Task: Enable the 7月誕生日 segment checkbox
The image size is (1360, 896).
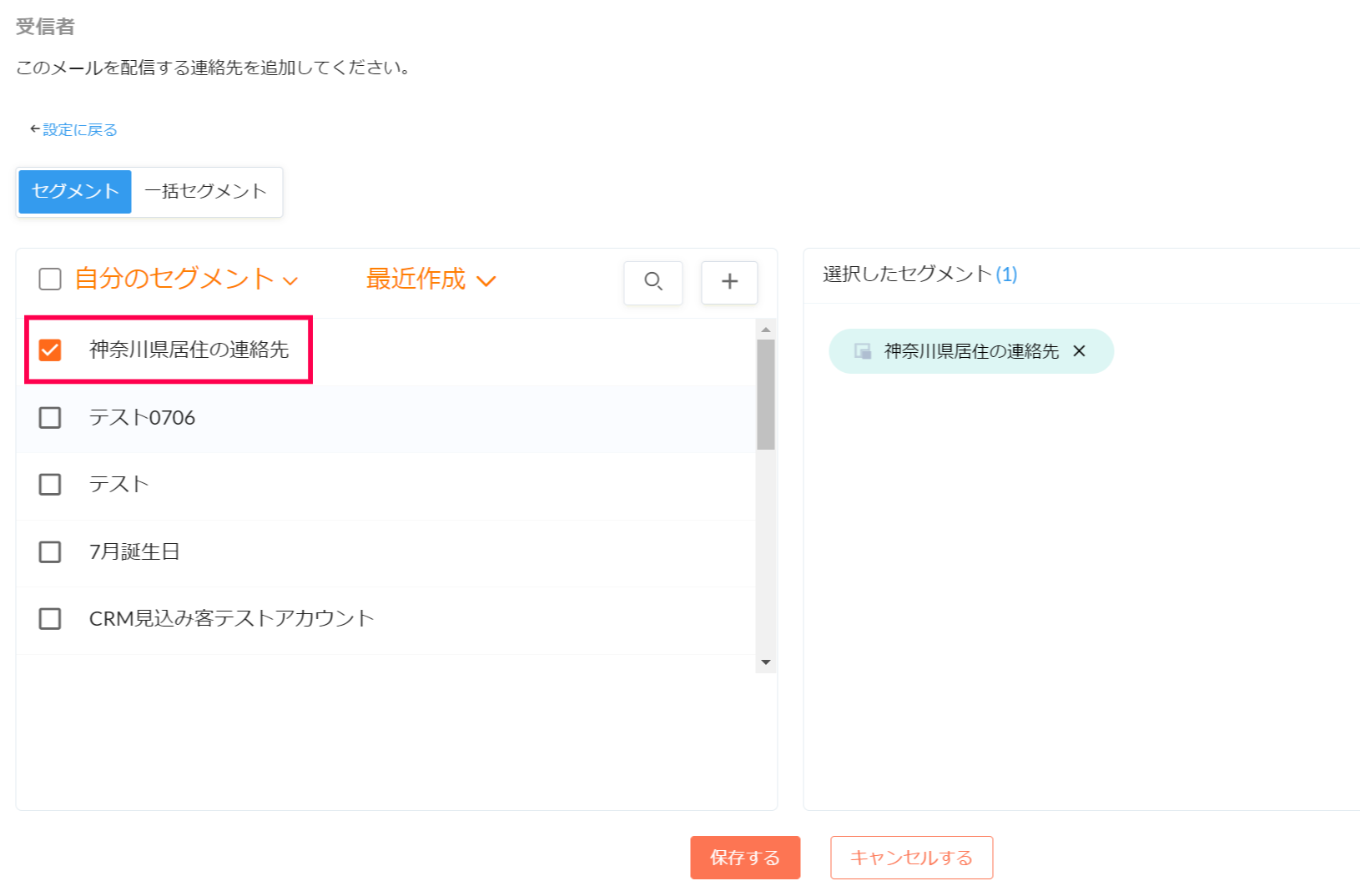Action: 50,551
